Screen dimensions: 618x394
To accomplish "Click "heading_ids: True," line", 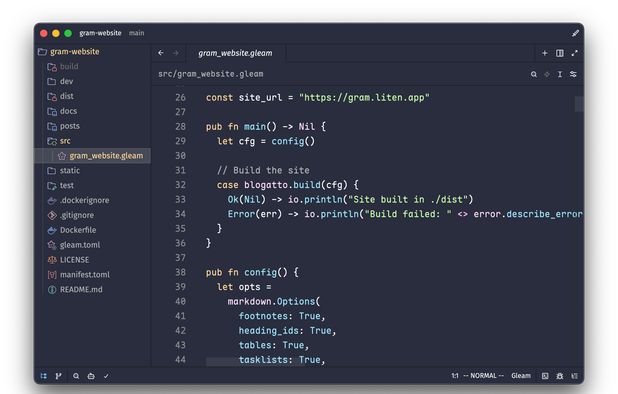I will pyautogui.click(x=287, y=331).
